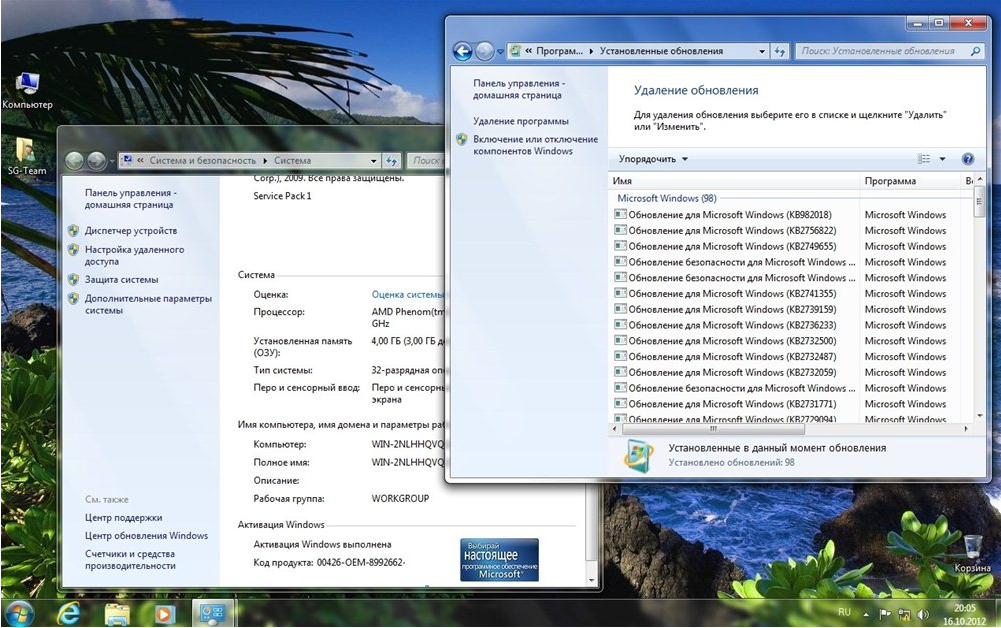Open Система window Панель управления home link
Screen dimensions: 1001x628
click(x=130, y=198)
